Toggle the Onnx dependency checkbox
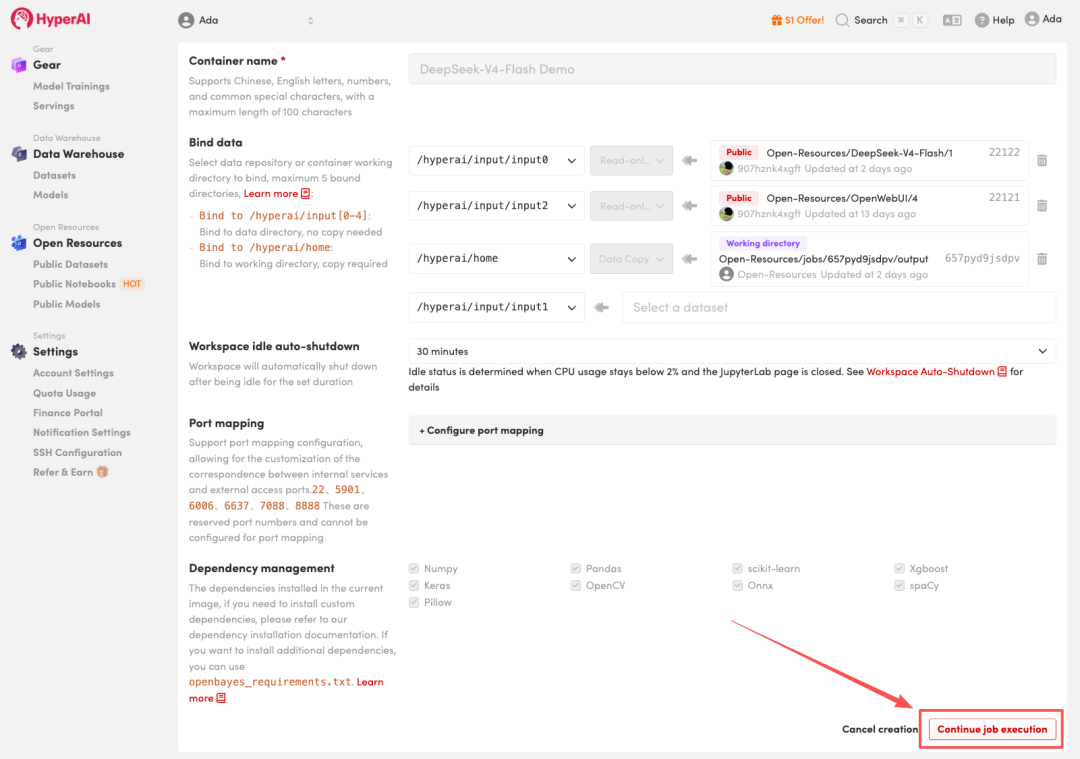Screen dimensions: 1080x759 click(738, 585)
